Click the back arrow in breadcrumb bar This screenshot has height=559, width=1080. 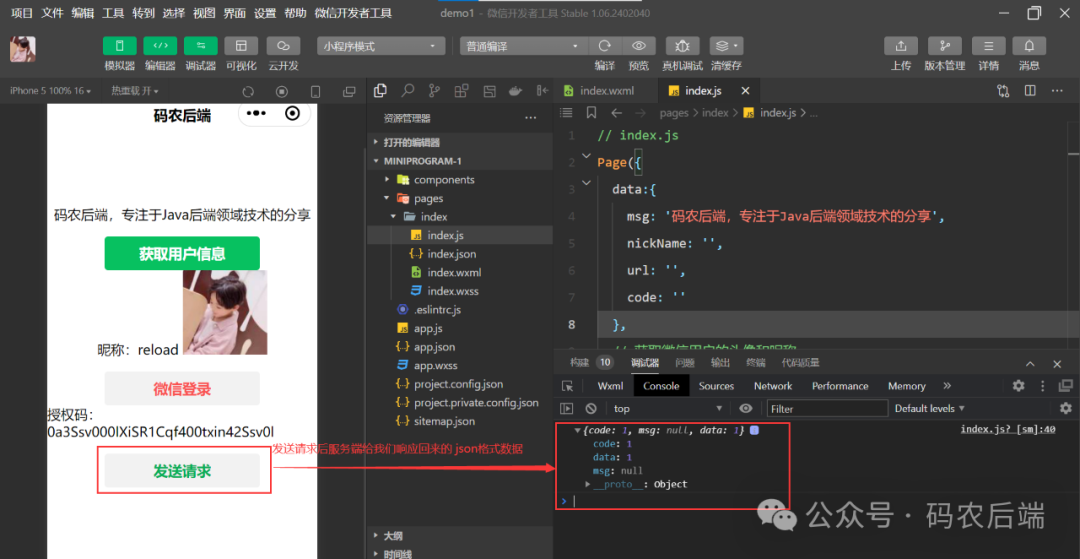coord(616,113)
